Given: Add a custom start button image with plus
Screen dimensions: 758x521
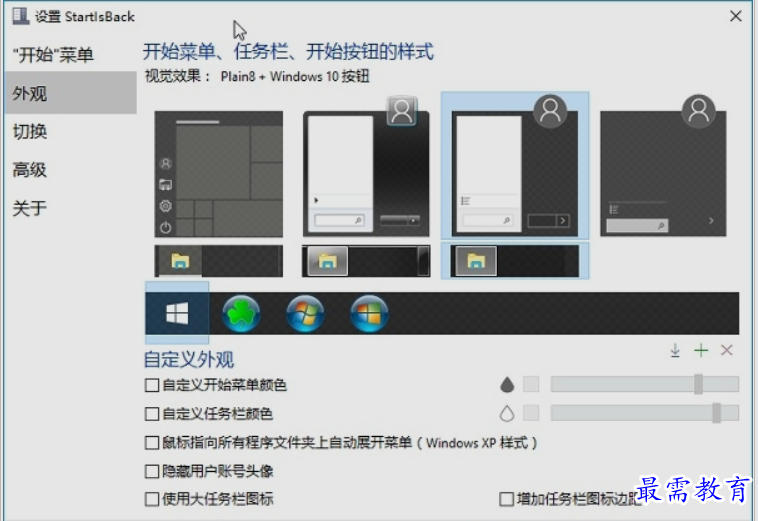Looking at the screenshot, I should point(701,350).
